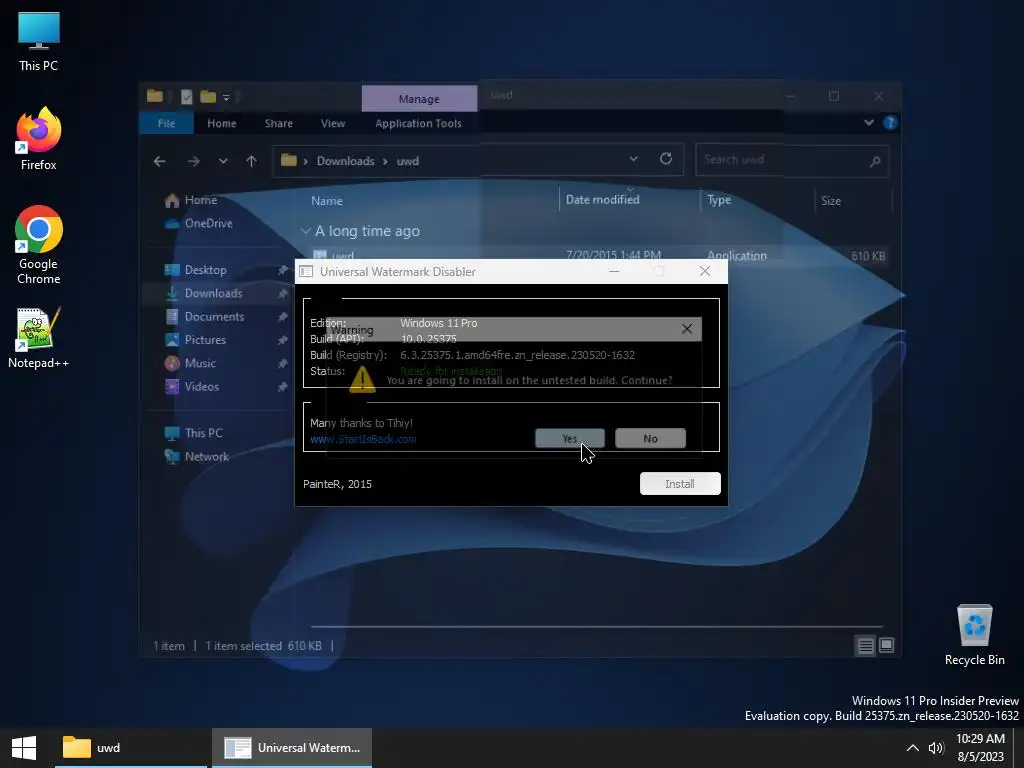Open Explorer help question mark icon
This screenshot has width=1024, height=768.
click(889, 123)
